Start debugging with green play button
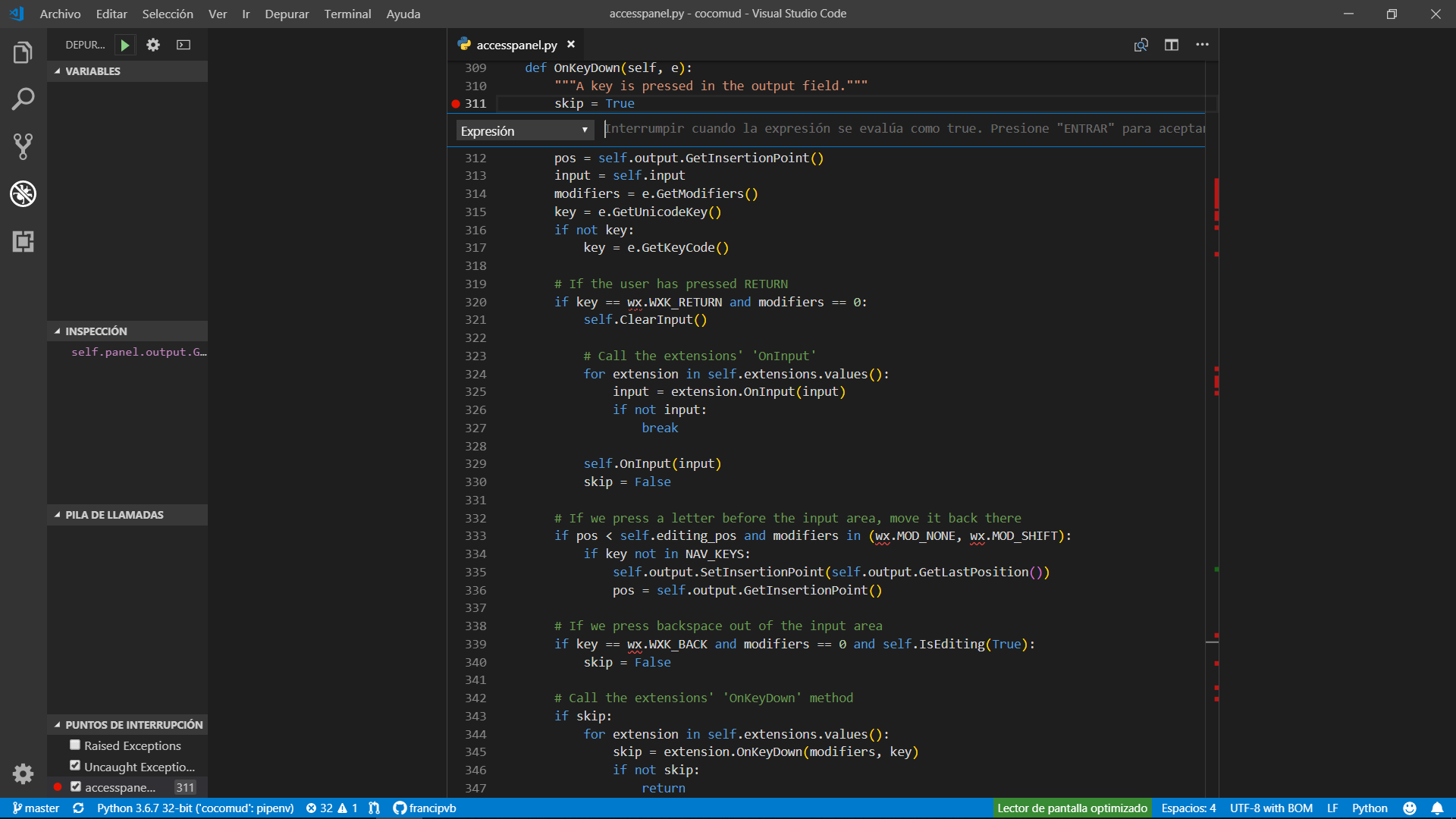Screen dimensions: 1456x819 coord(125,45)
